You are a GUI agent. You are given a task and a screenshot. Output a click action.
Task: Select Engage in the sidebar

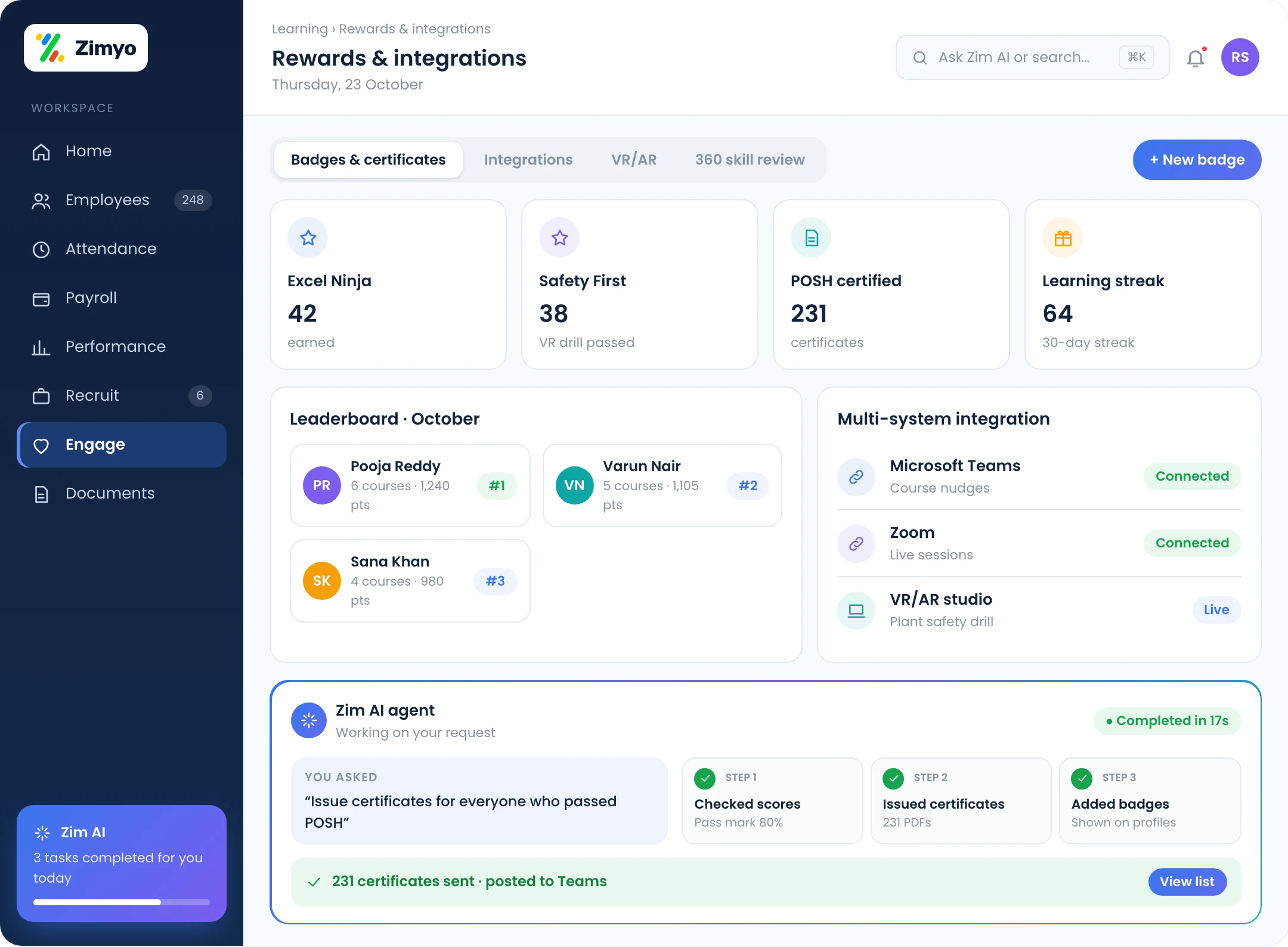click(x=122, y=445)
